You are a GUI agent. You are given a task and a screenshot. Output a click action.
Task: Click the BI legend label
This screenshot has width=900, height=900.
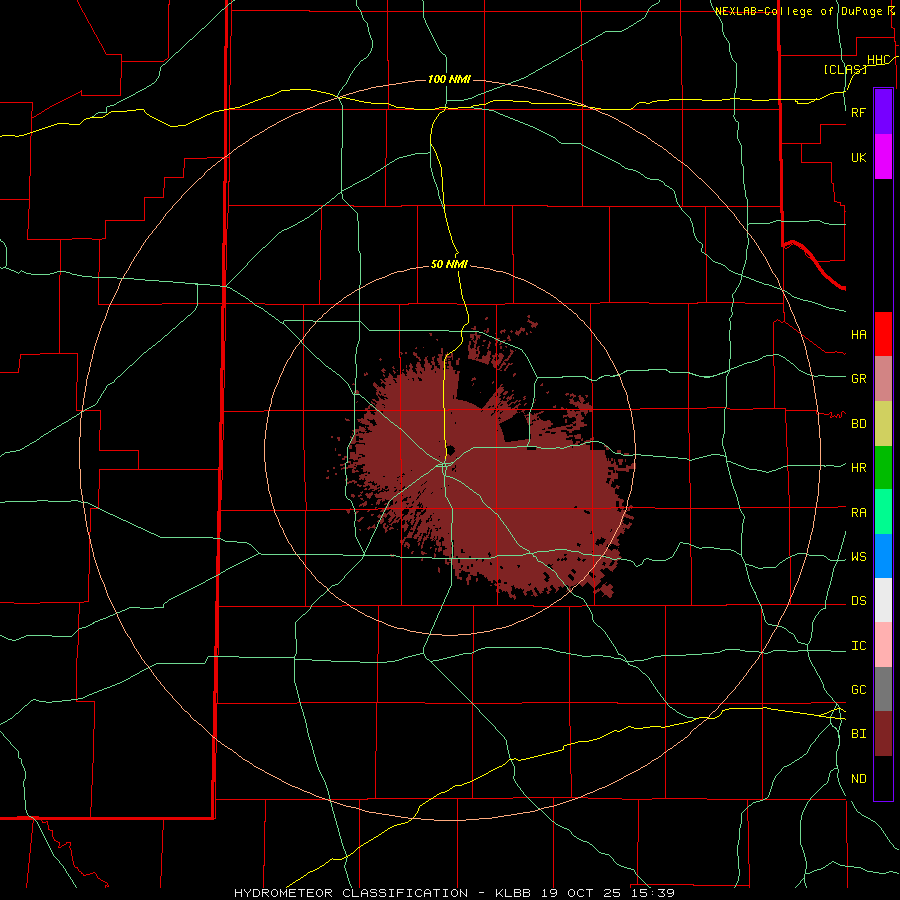(x=859, y=734)
